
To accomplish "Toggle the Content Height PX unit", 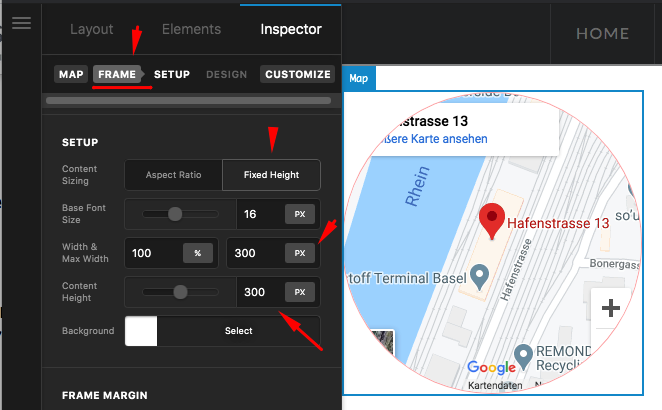I will 300,292.
